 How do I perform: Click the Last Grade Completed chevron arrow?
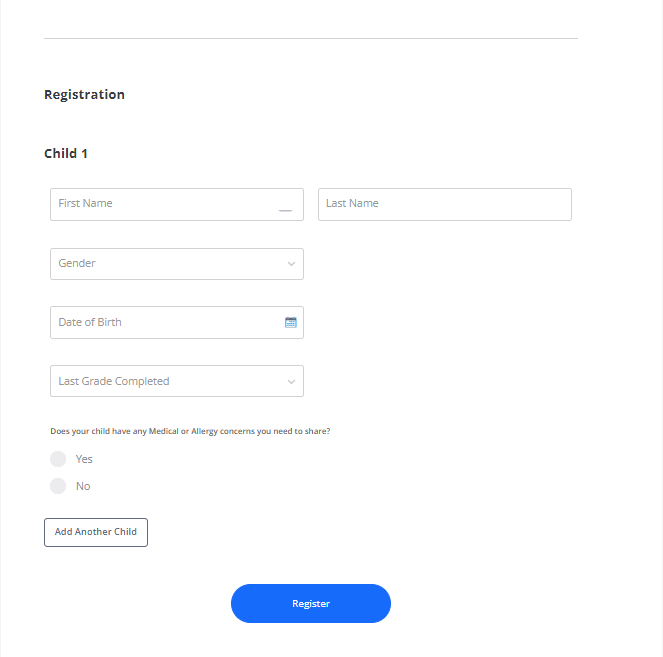pos(291,381)
